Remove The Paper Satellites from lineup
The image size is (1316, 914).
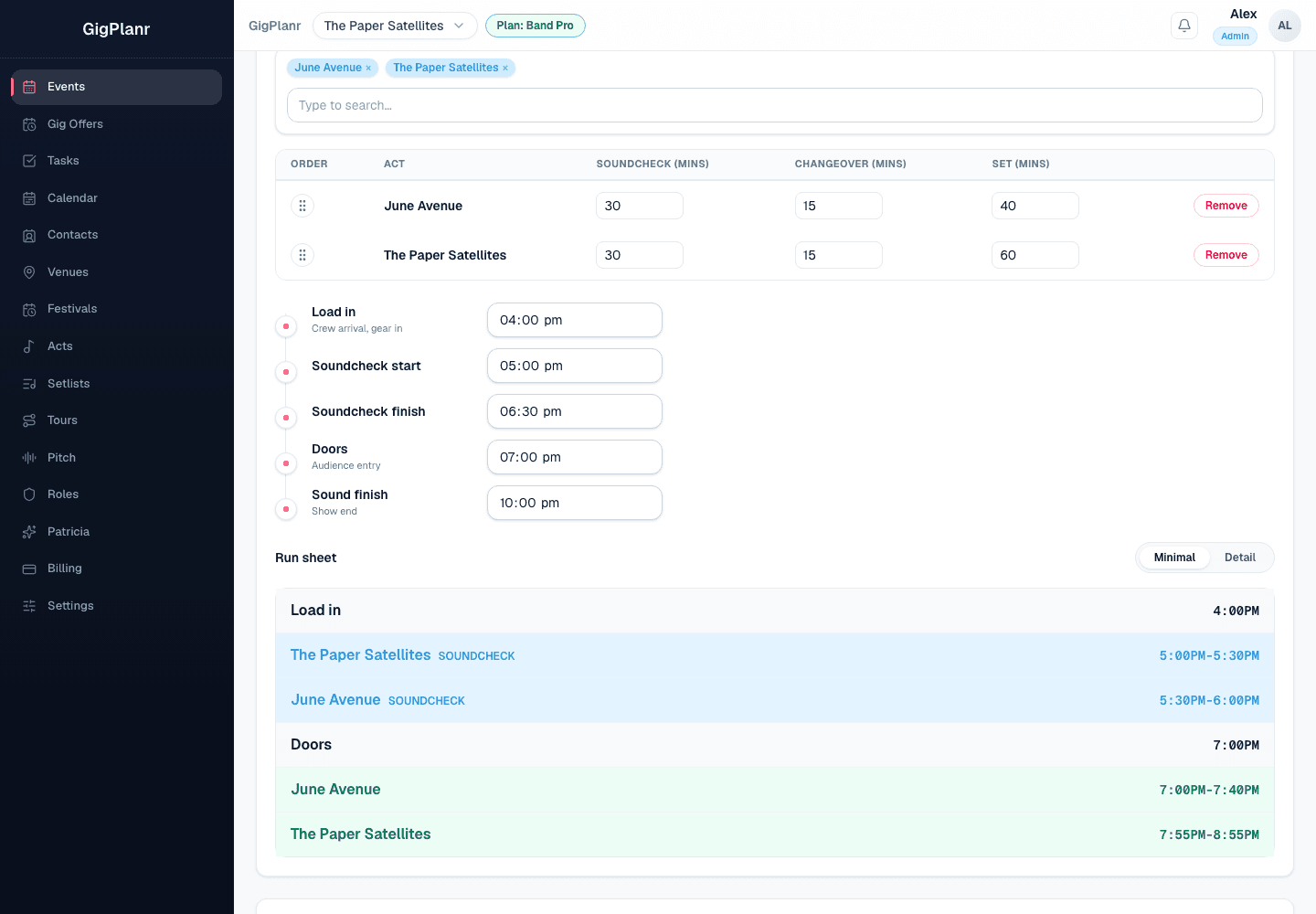[x=1226, y=255]
